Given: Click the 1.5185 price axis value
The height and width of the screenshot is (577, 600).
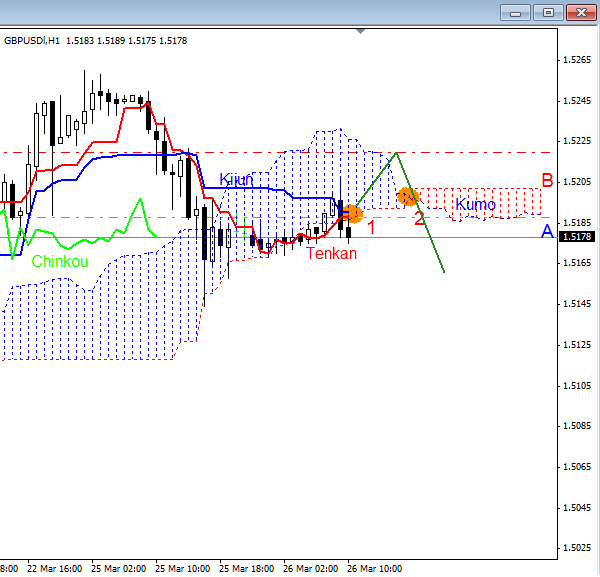Looking at the screenshot, I should [x=577, y=223].
